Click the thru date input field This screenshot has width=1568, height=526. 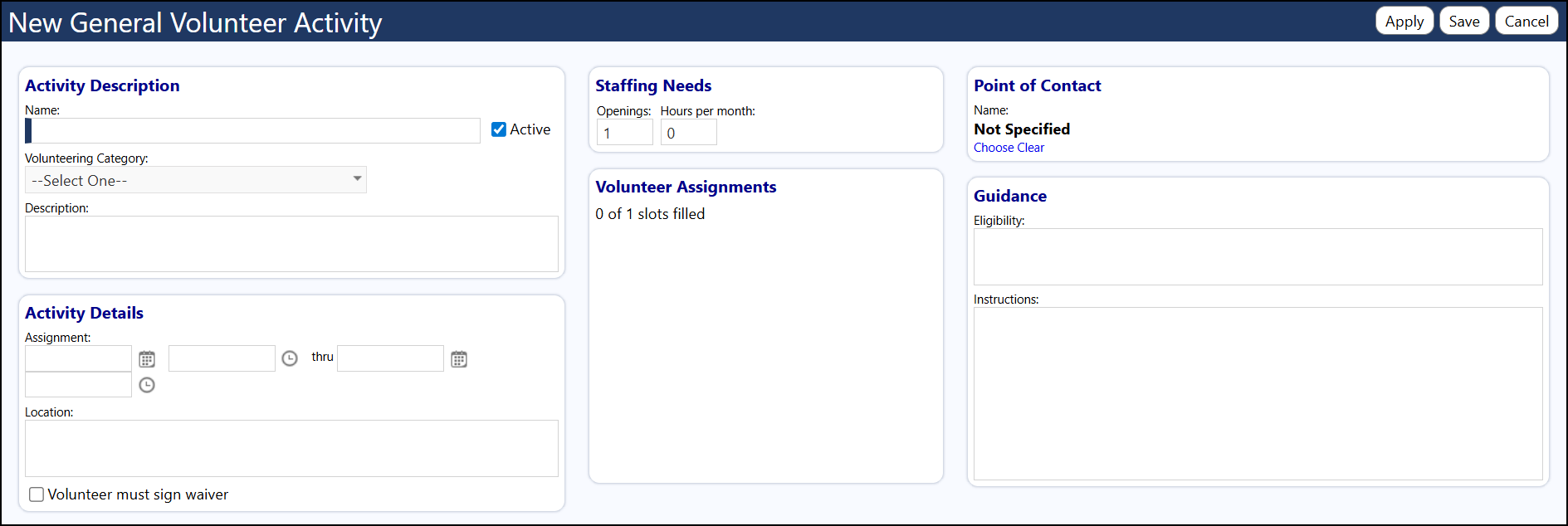(x=390, y=358)
